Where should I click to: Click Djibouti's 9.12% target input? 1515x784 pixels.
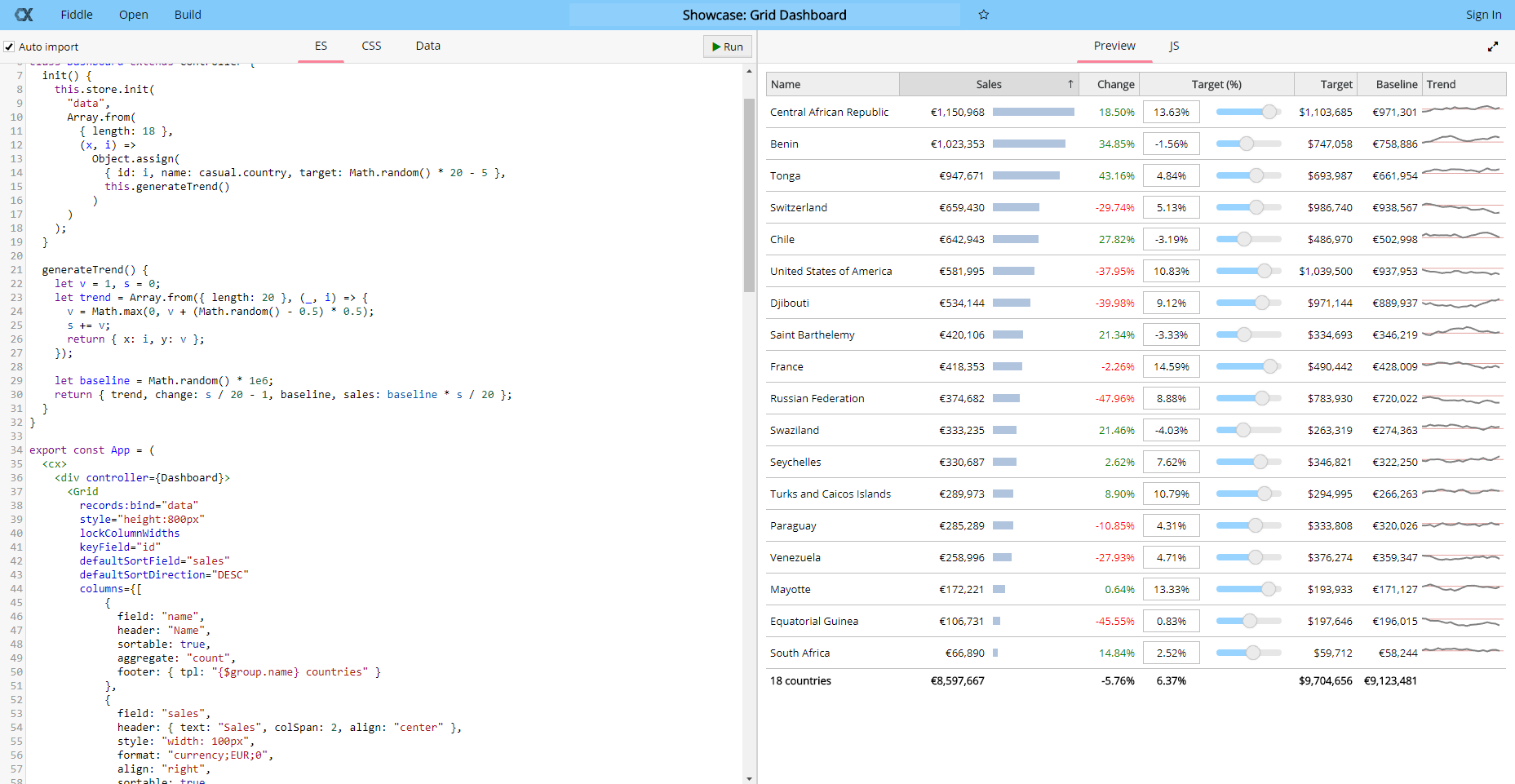(1172, 303)
